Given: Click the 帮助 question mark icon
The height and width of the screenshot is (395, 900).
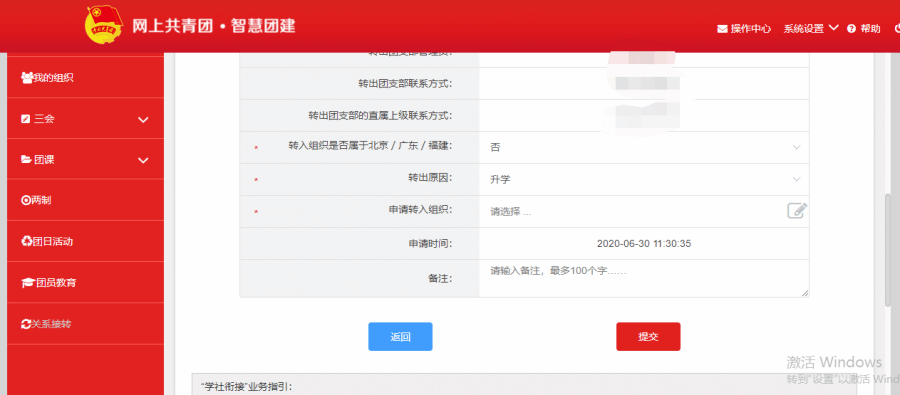Looking at the screenshot, I should click(851, 29).
